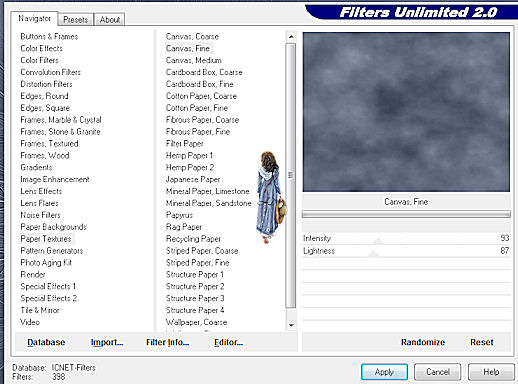
Task: Choose Cotton Paper, Coarse filter
Action: tap(201, 96)
